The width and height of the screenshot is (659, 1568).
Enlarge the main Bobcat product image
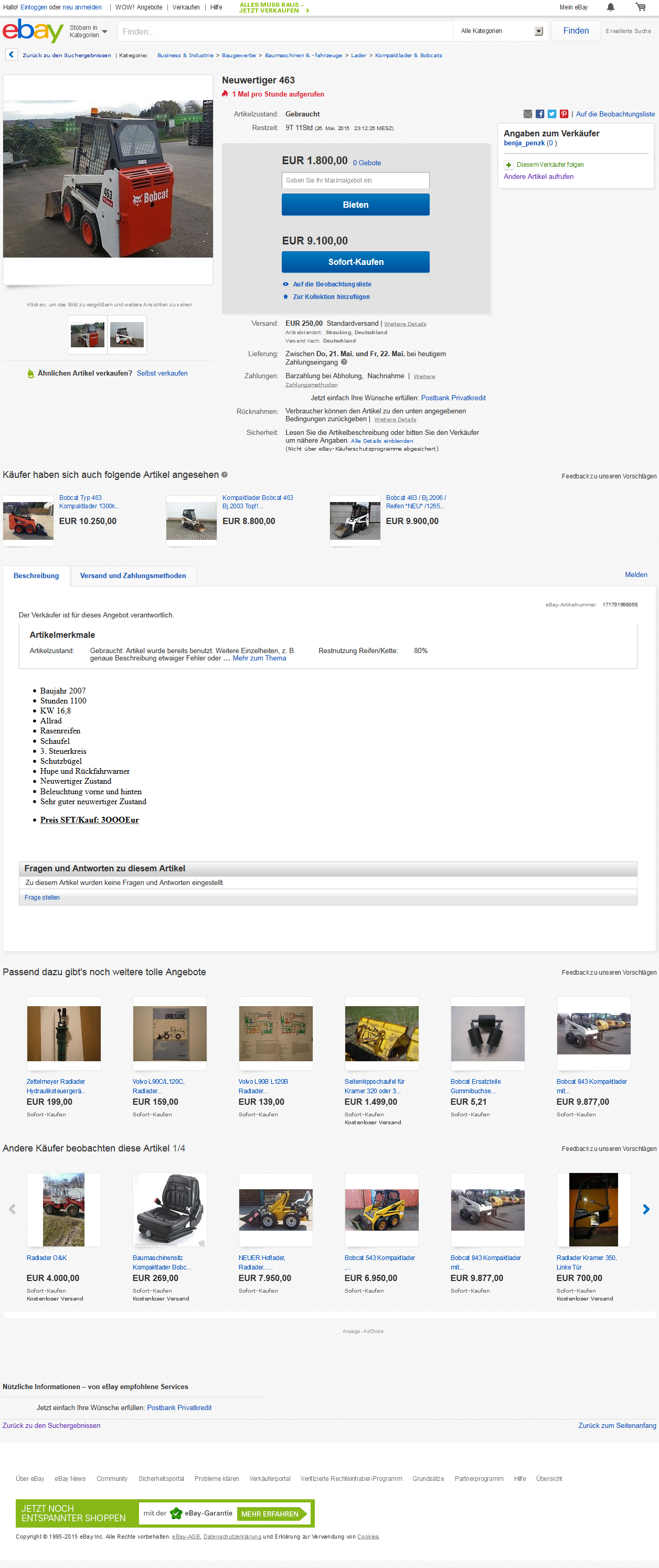[108, 179]
